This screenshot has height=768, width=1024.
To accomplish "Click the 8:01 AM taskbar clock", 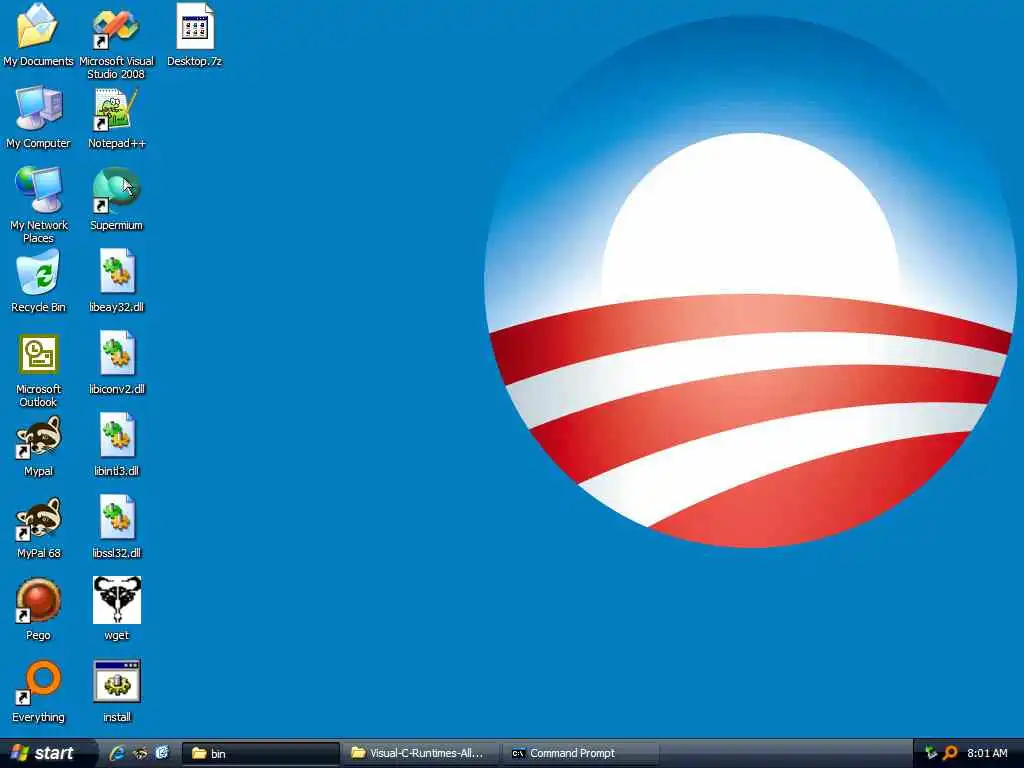I will [x=987, y=753].
